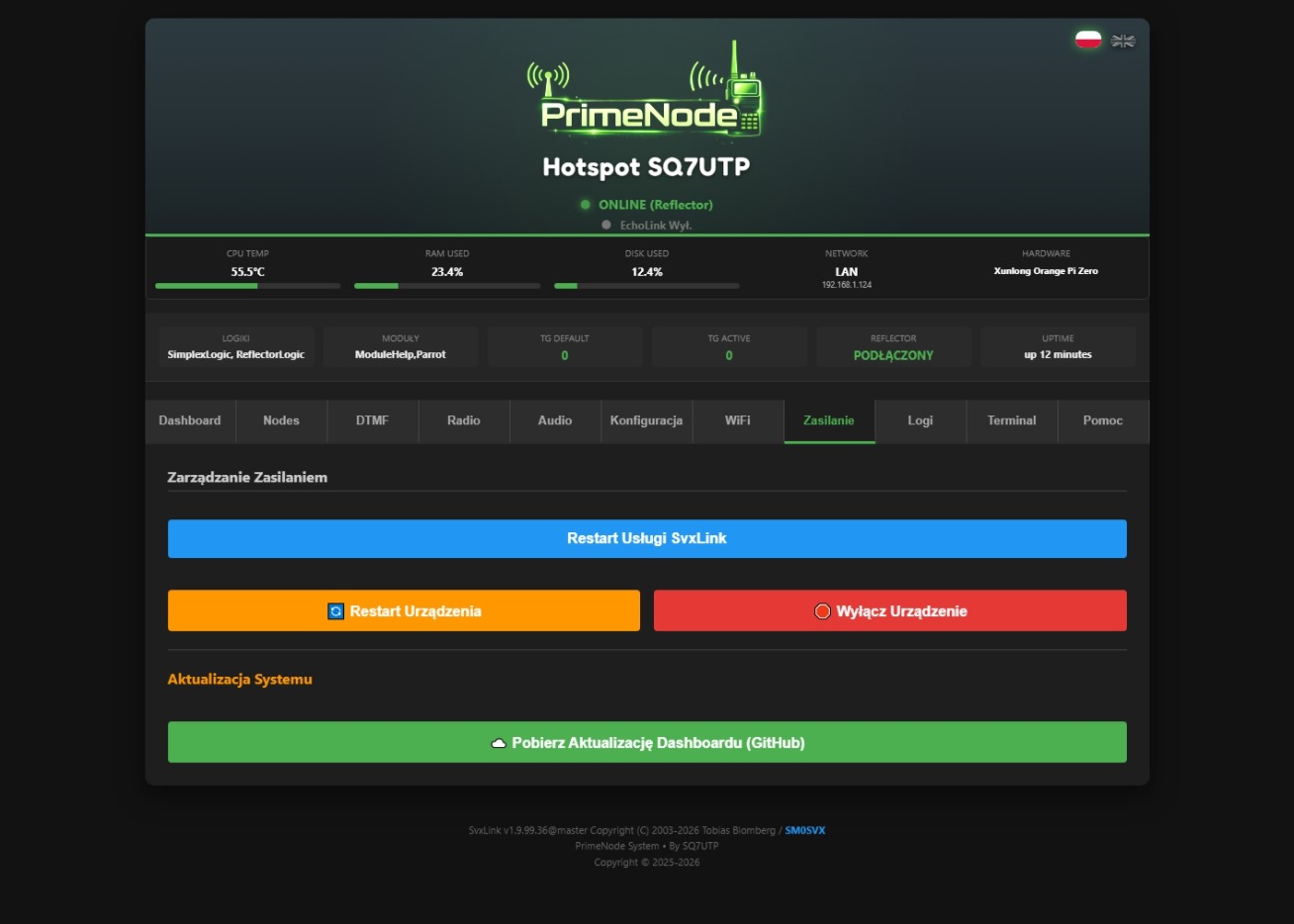Open the Terminal tab
The width and height of the screenshot is (1294, 924).
pyautogui.click(x=1012, y=421)
